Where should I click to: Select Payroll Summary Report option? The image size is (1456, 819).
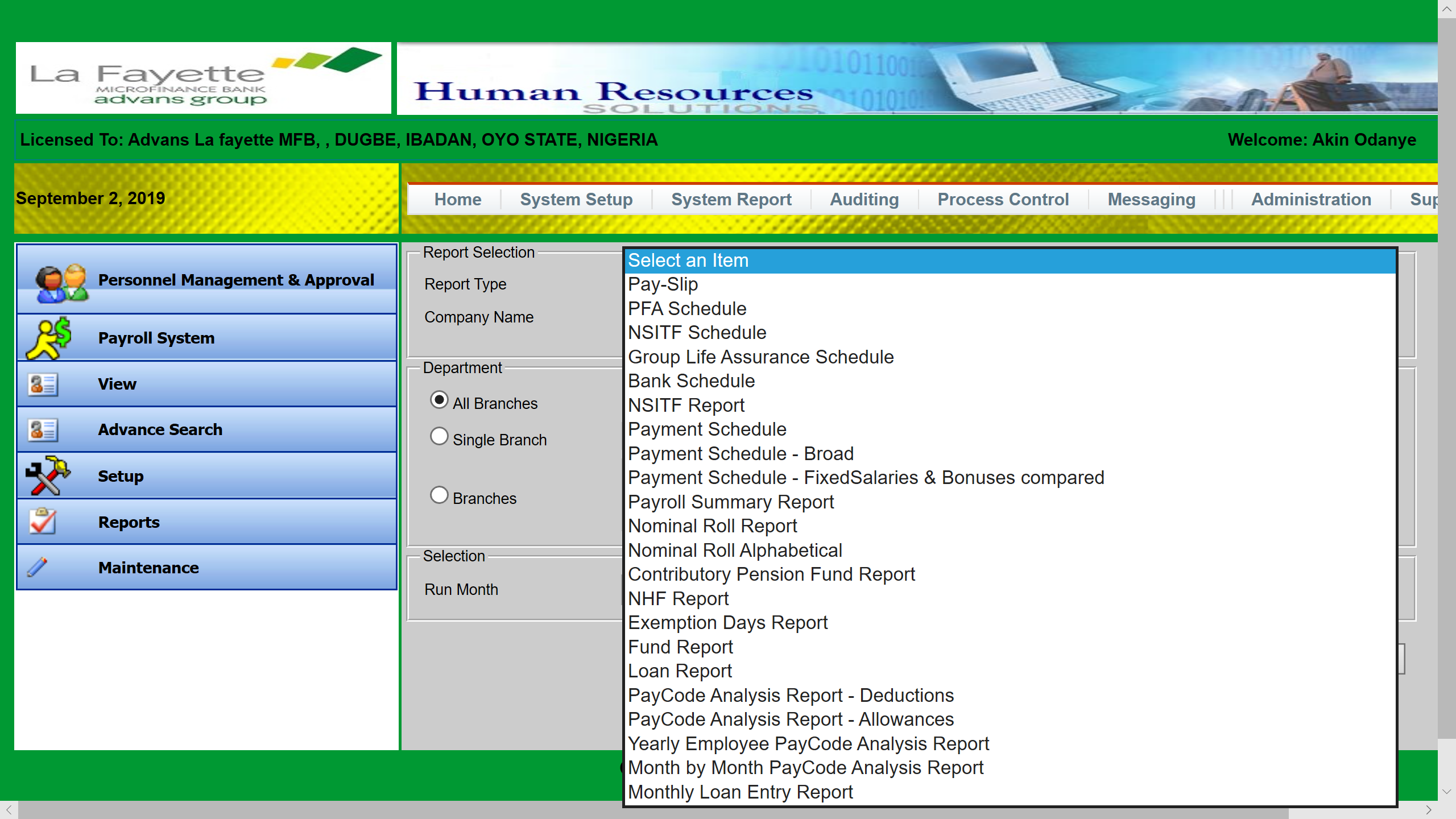pyautogui.click(x=732, y=502)
